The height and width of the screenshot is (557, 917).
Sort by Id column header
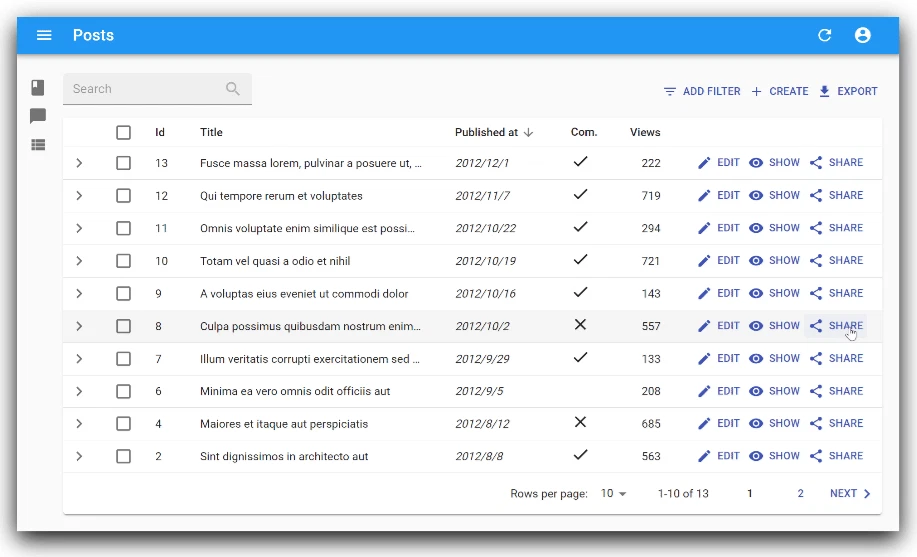(x=160, y=132)
